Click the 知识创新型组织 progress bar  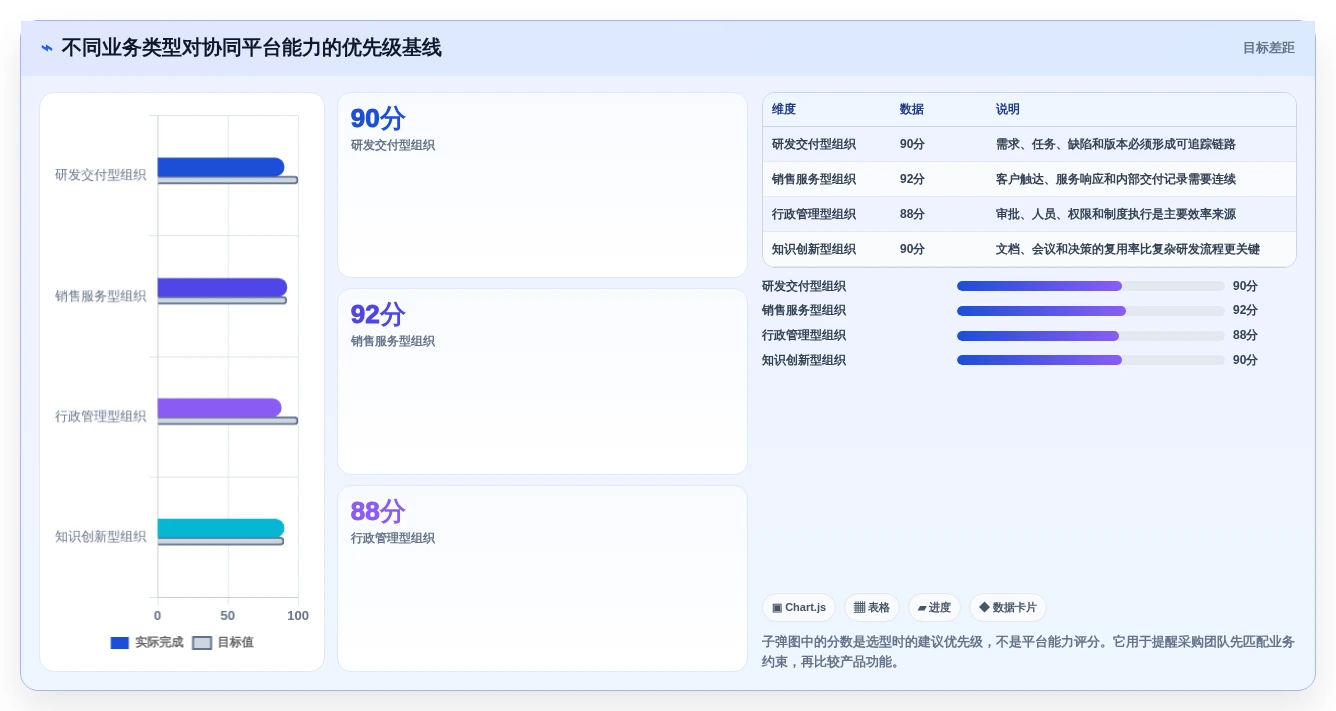point(1090,360)
